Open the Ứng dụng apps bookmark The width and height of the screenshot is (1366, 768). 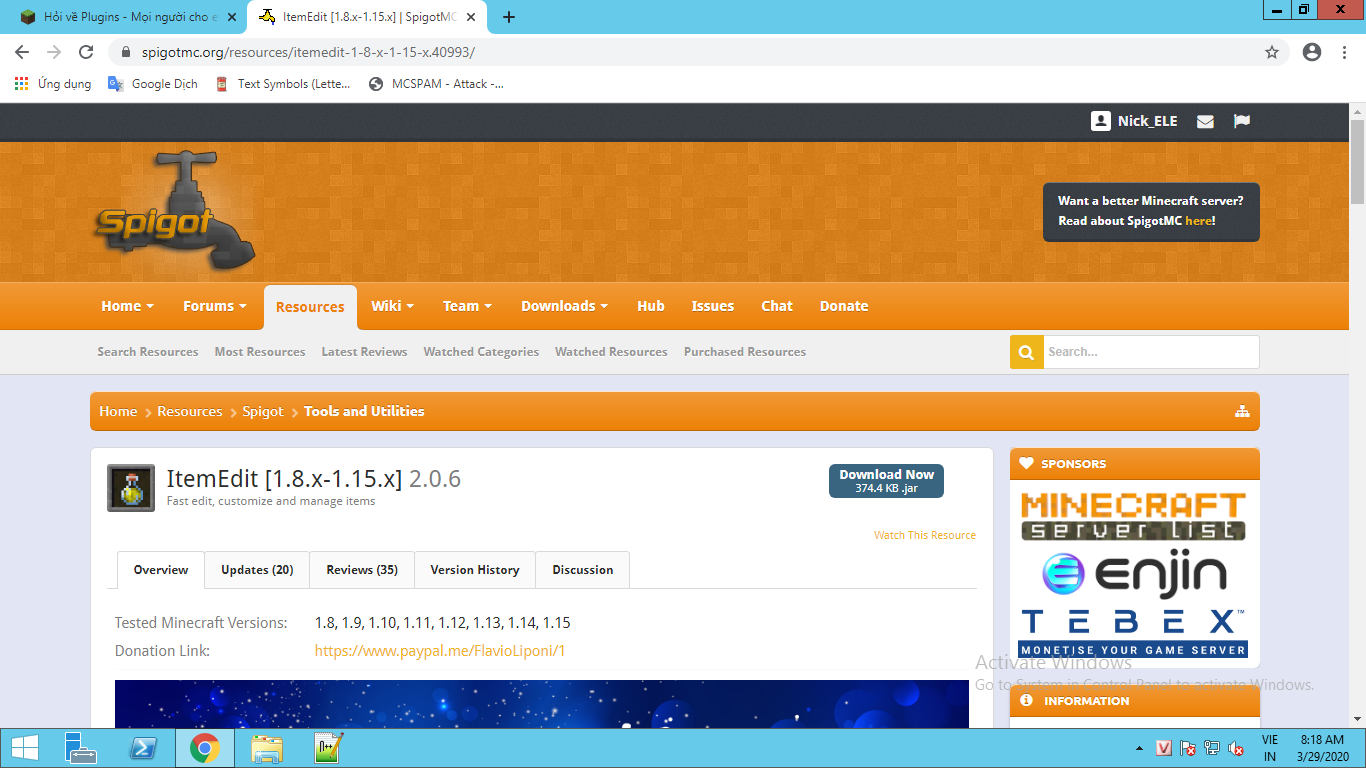(53, 84)
